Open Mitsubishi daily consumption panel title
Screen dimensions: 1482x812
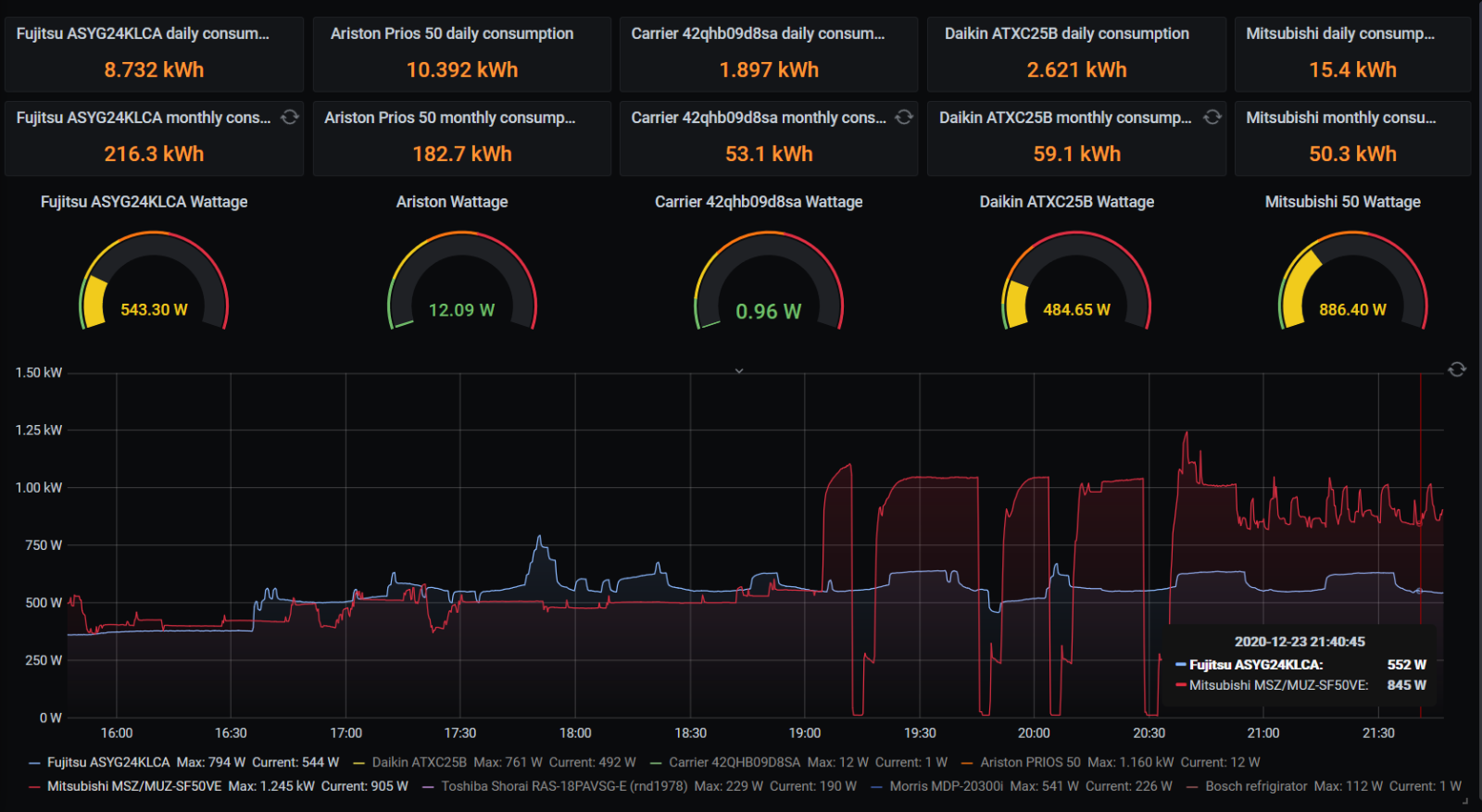[1340, 33]
